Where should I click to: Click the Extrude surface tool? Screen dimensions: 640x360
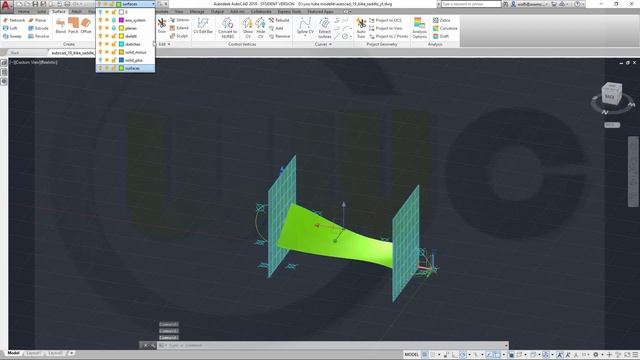coord(38,28)
